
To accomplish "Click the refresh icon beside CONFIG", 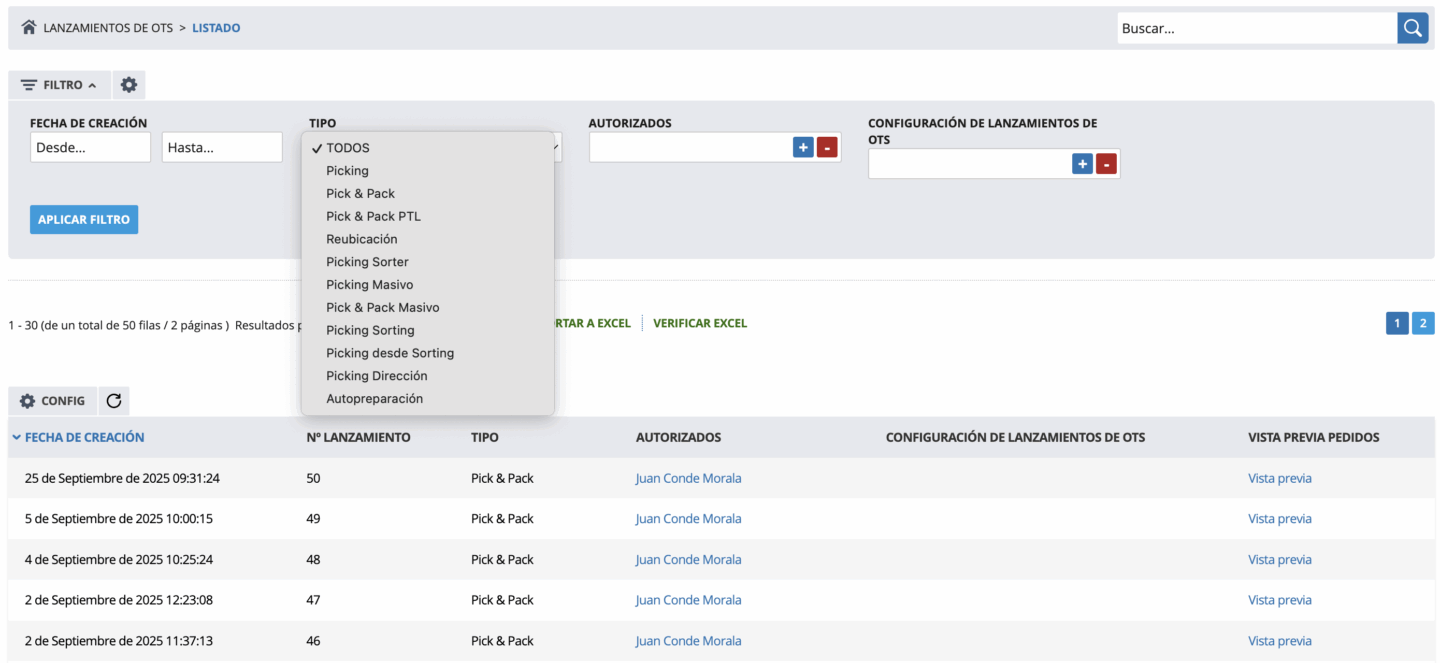I will pos(114,401).
